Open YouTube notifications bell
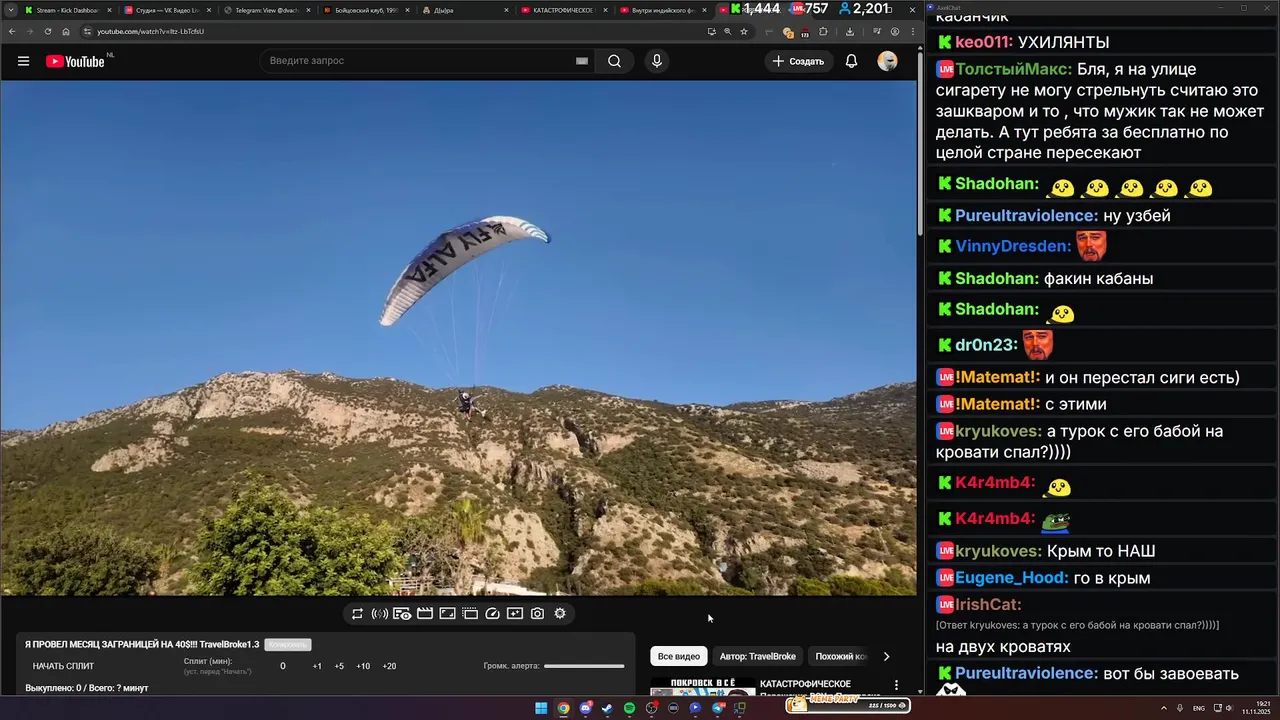The width and height of the screenshot is (1280, 720). point(851,61)
